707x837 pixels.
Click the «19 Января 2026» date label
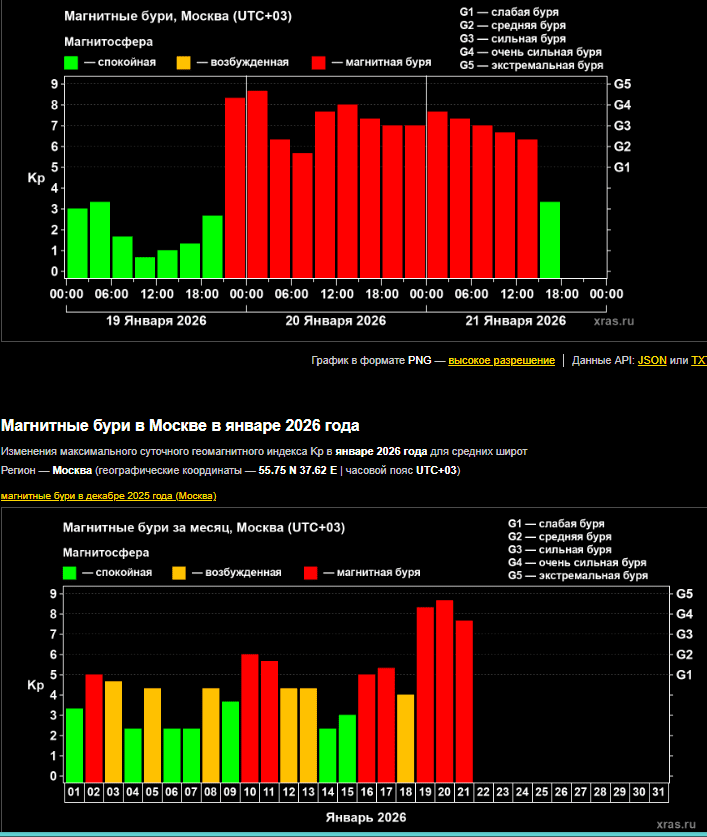(156, 321)
